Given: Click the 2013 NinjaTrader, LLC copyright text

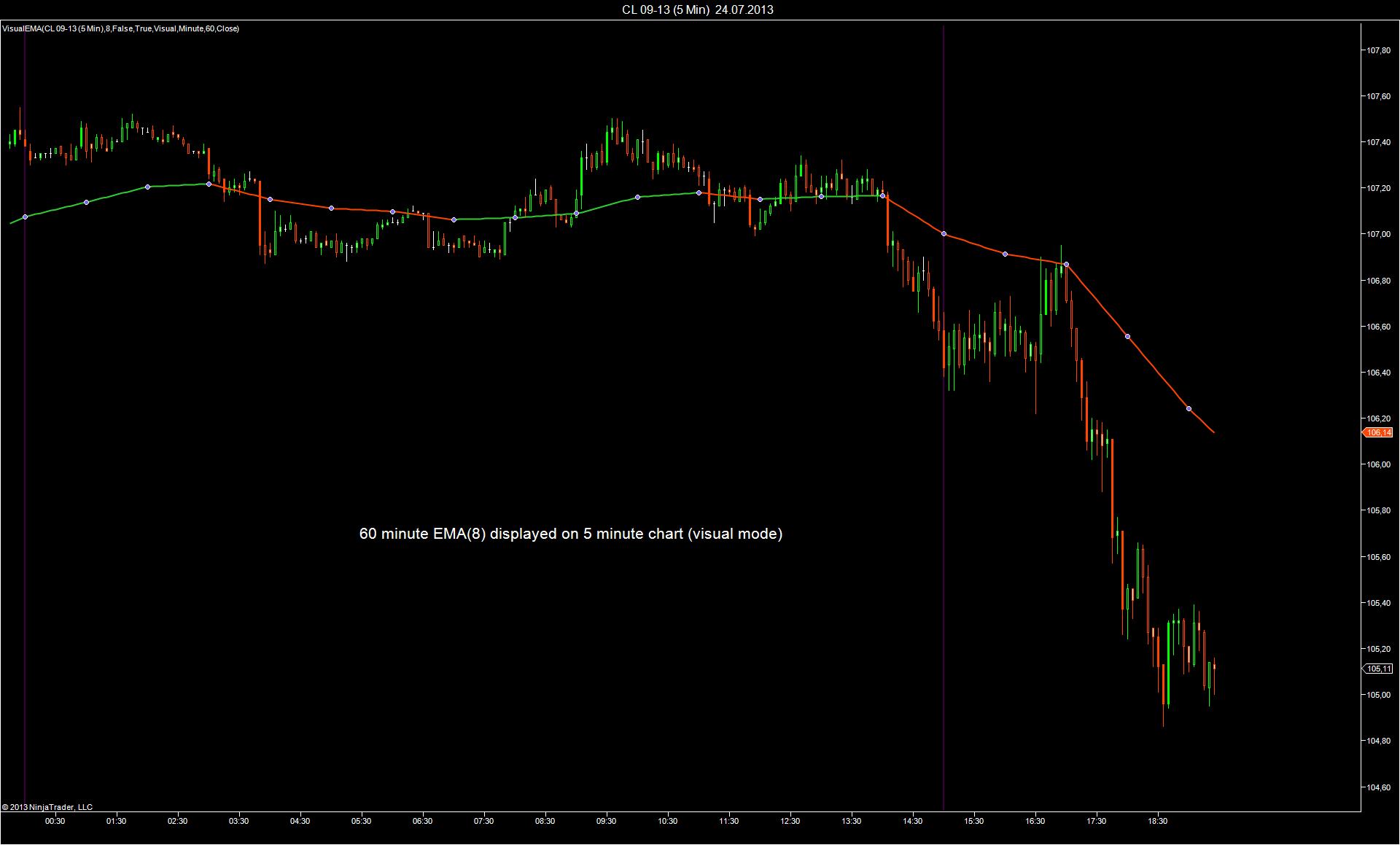Looking at the screenshot, I should pos(47,807).
